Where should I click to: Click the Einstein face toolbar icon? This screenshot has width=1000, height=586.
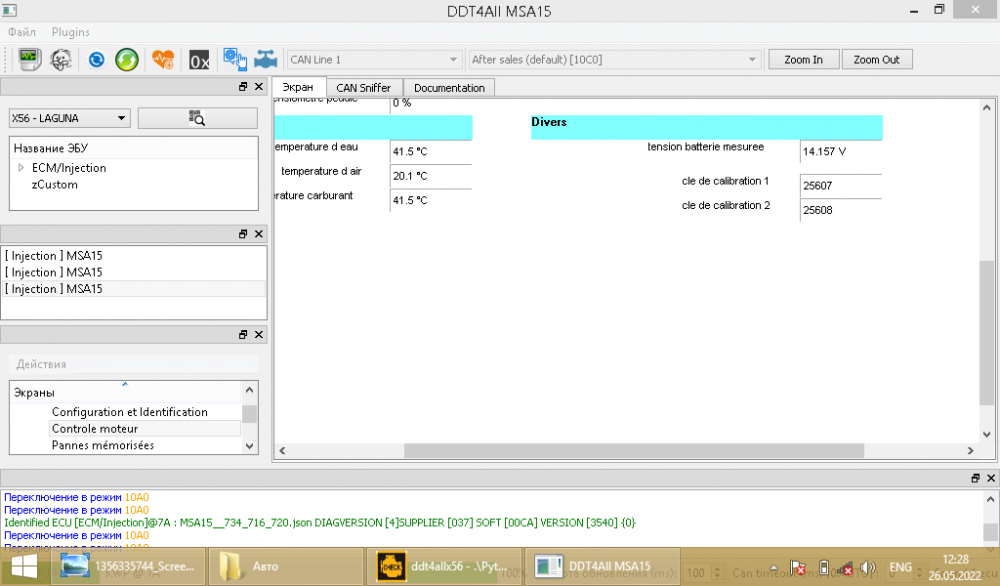coord(61,59)
